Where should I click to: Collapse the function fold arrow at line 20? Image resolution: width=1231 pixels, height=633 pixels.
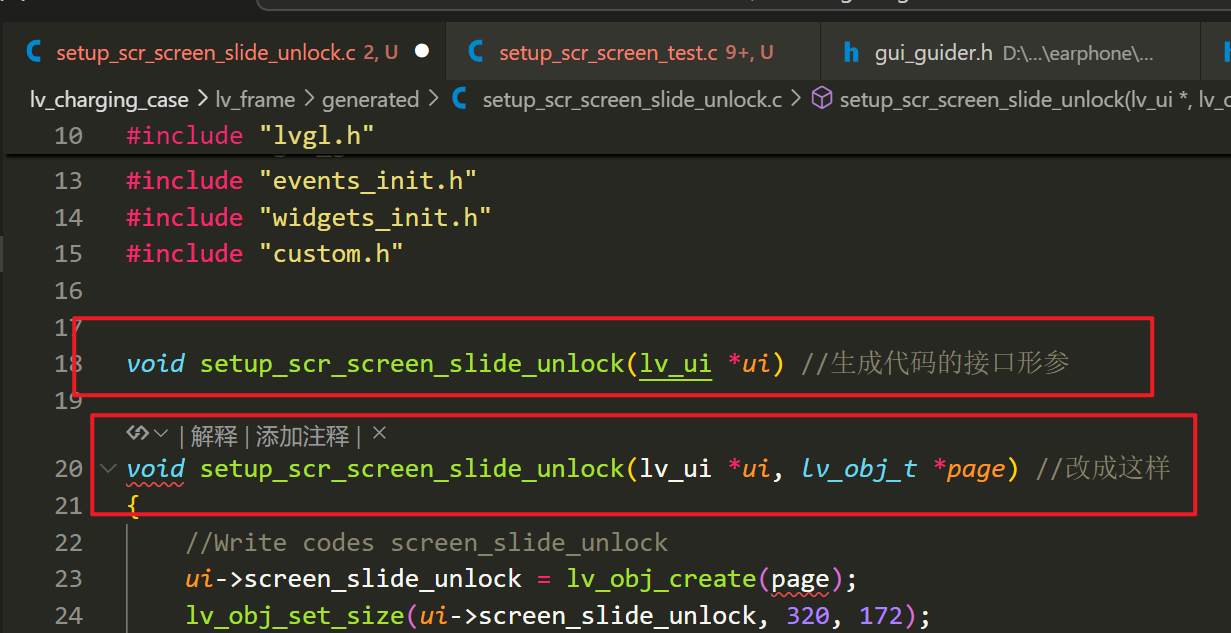click(108, 468)
